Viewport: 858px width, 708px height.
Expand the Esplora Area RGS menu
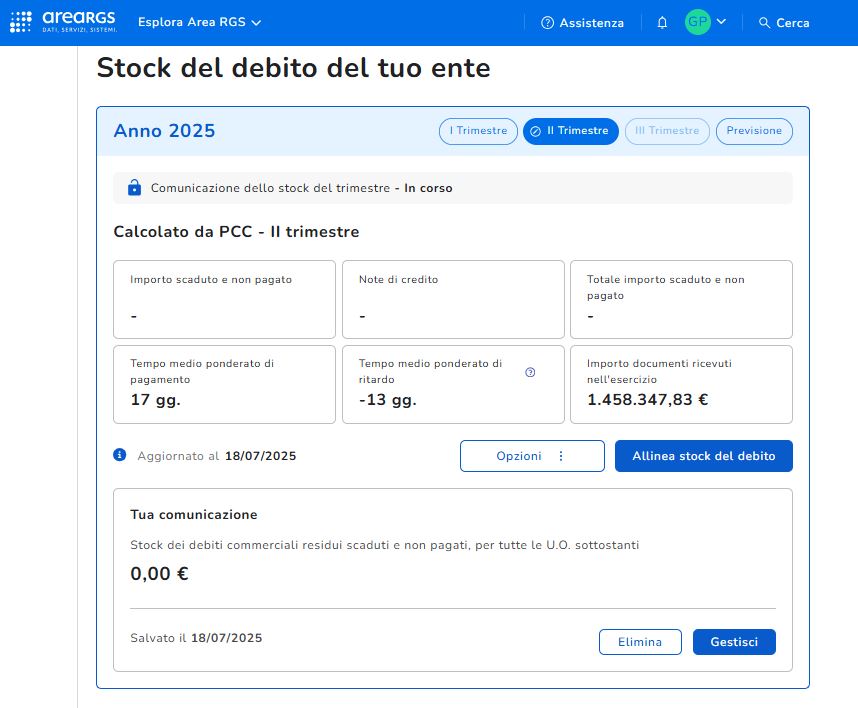coord(199,22)
